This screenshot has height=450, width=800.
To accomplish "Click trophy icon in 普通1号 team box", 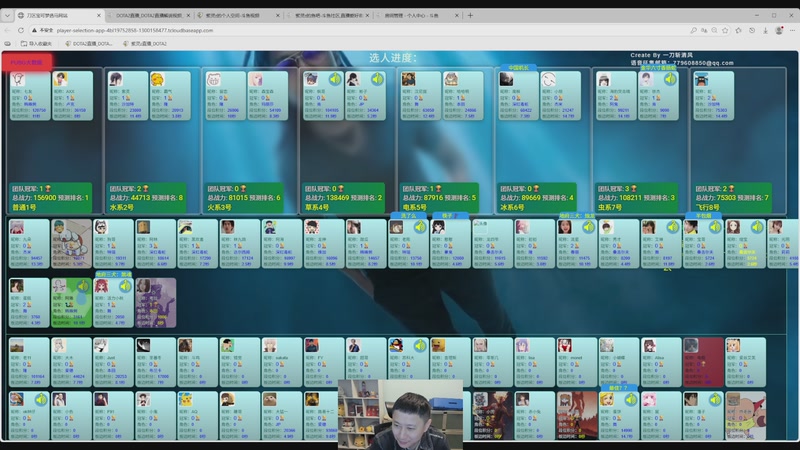I will (x=49, y=189).
